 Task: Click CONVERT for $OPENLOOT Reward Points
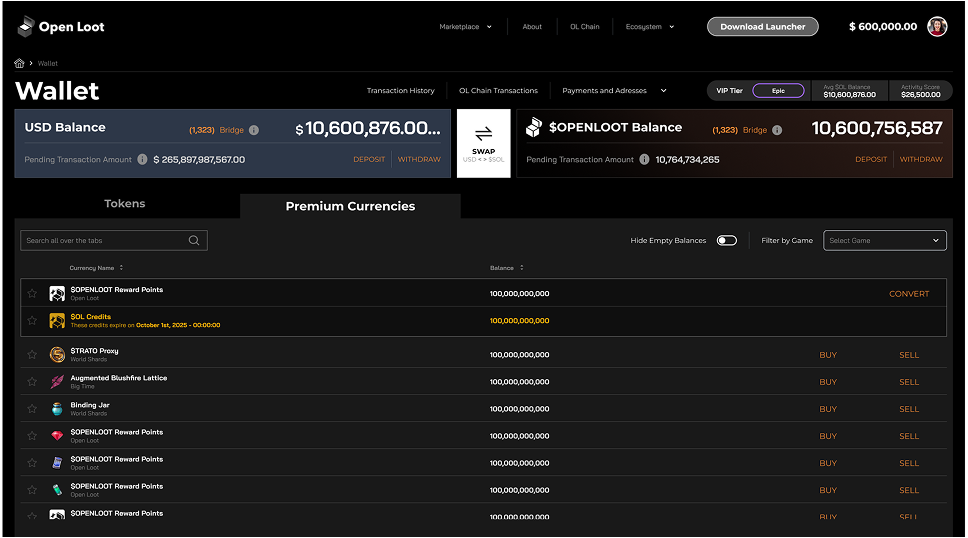click(x=909, y=294)
